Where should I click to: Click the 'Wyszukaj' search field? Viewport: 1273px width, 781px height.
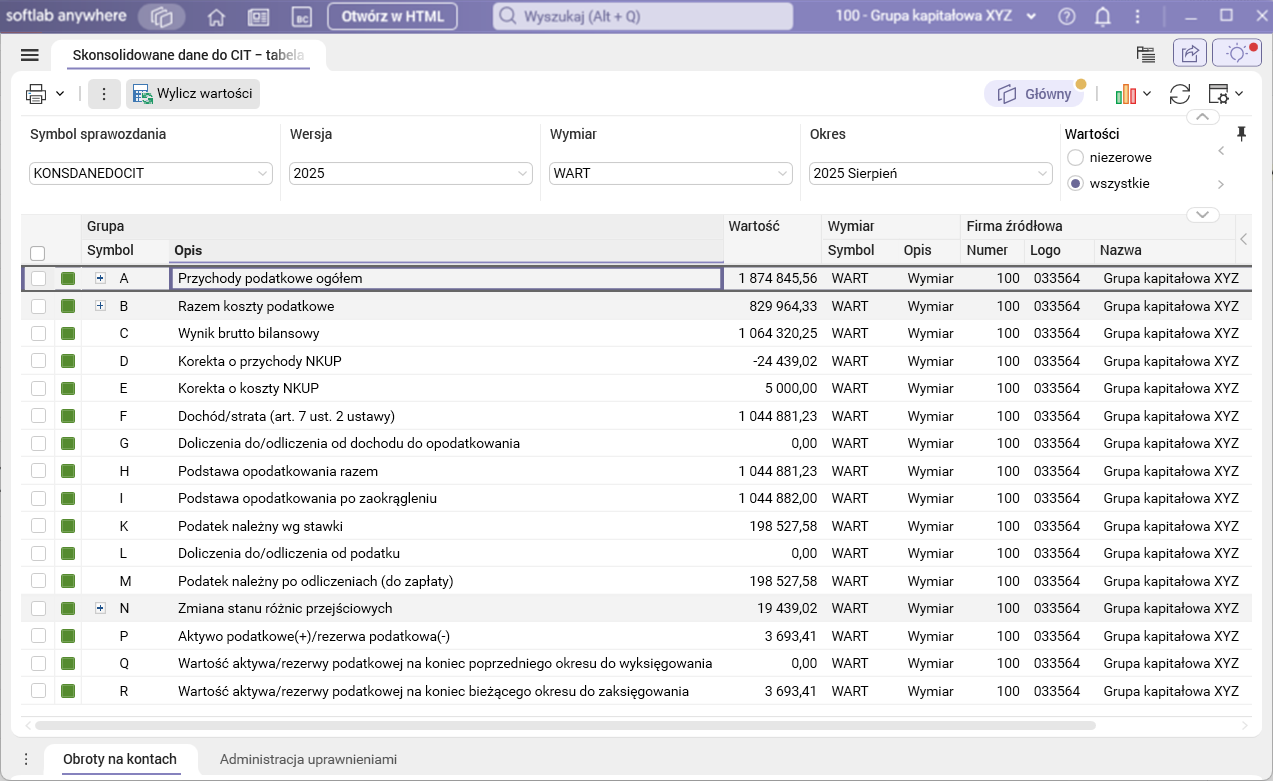pyautogui.click(x=643, y=17)
